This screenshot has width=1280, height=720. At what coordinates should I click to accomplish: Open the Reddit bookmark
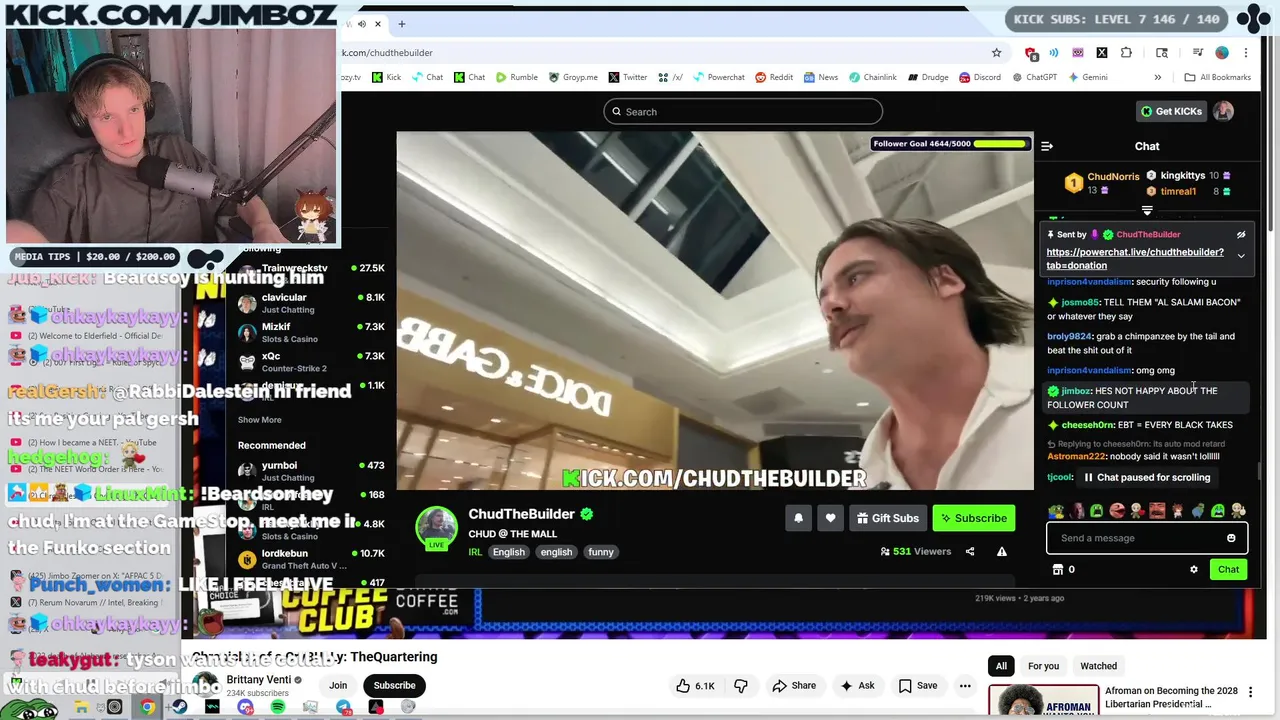(x=774, y=77)
